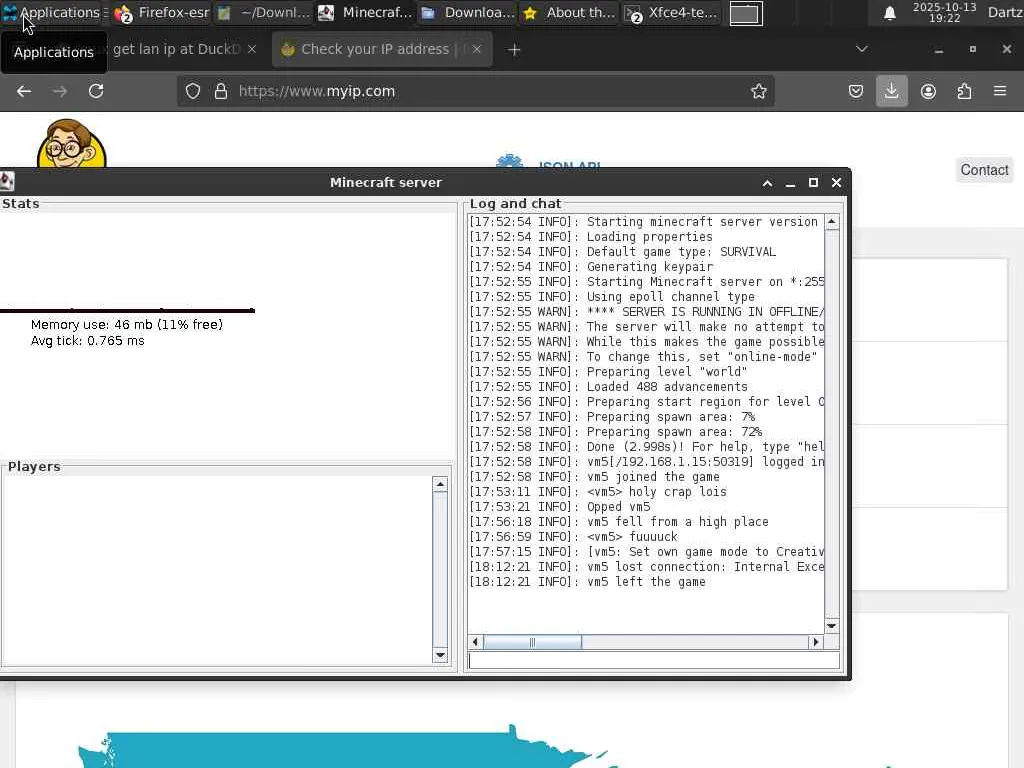Screen dimensions: 1024x768
Task: Click the myip.com mascot logo
Action: coord(71,143)
